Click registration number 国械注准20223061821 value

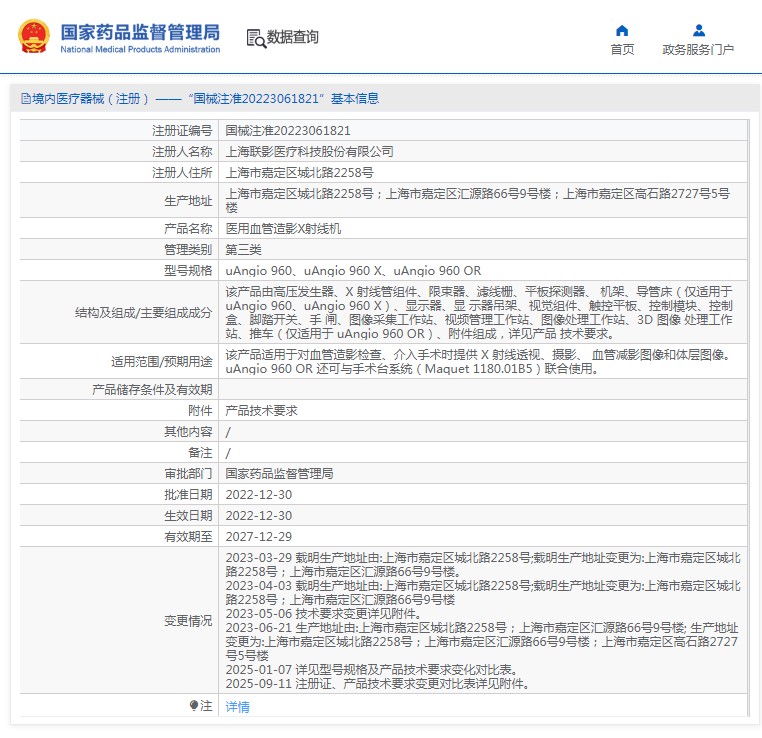[x=288, y=131]
